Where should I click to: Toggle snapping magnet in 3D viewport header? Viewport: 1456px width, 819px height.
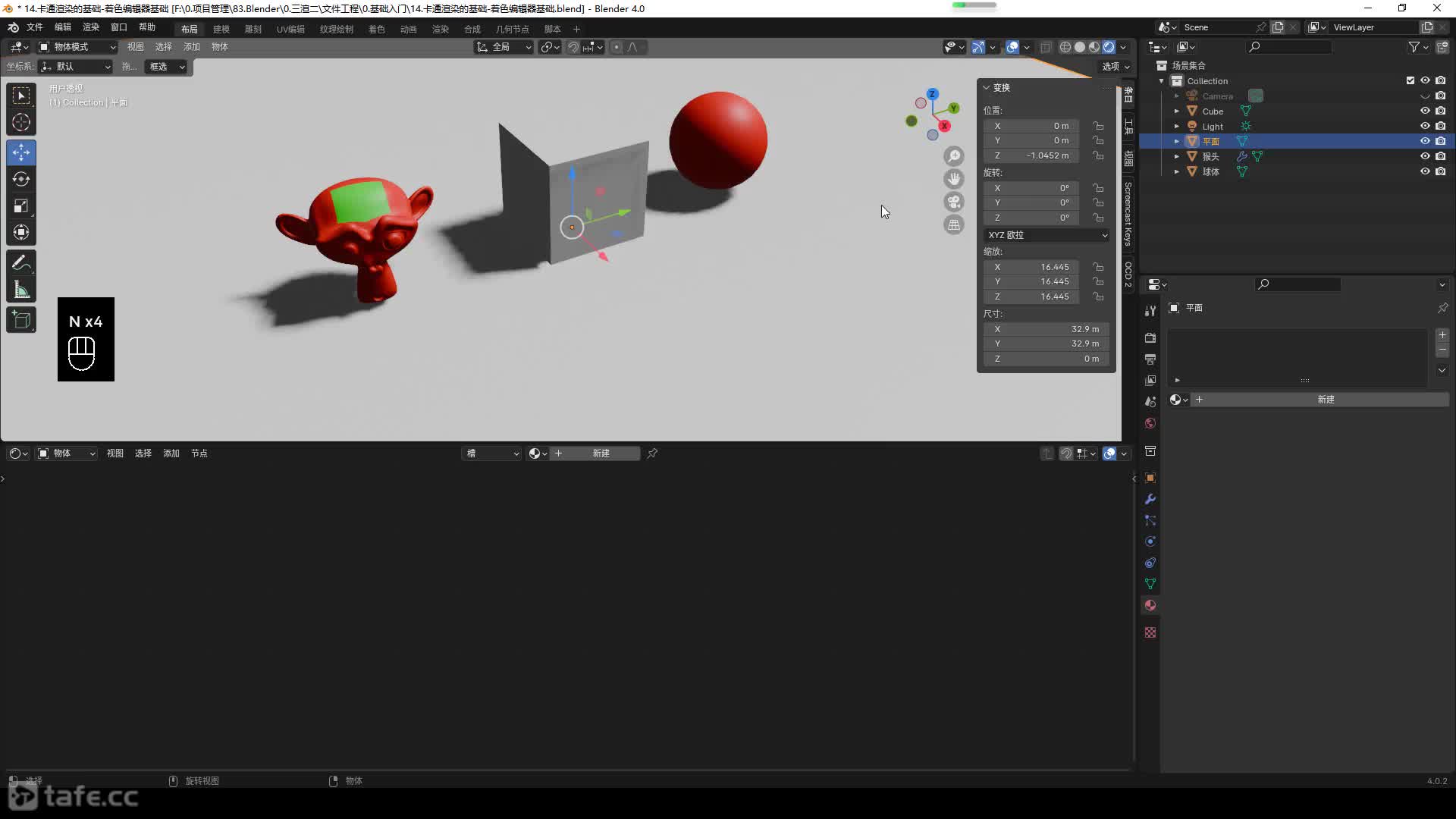[574, 47]
